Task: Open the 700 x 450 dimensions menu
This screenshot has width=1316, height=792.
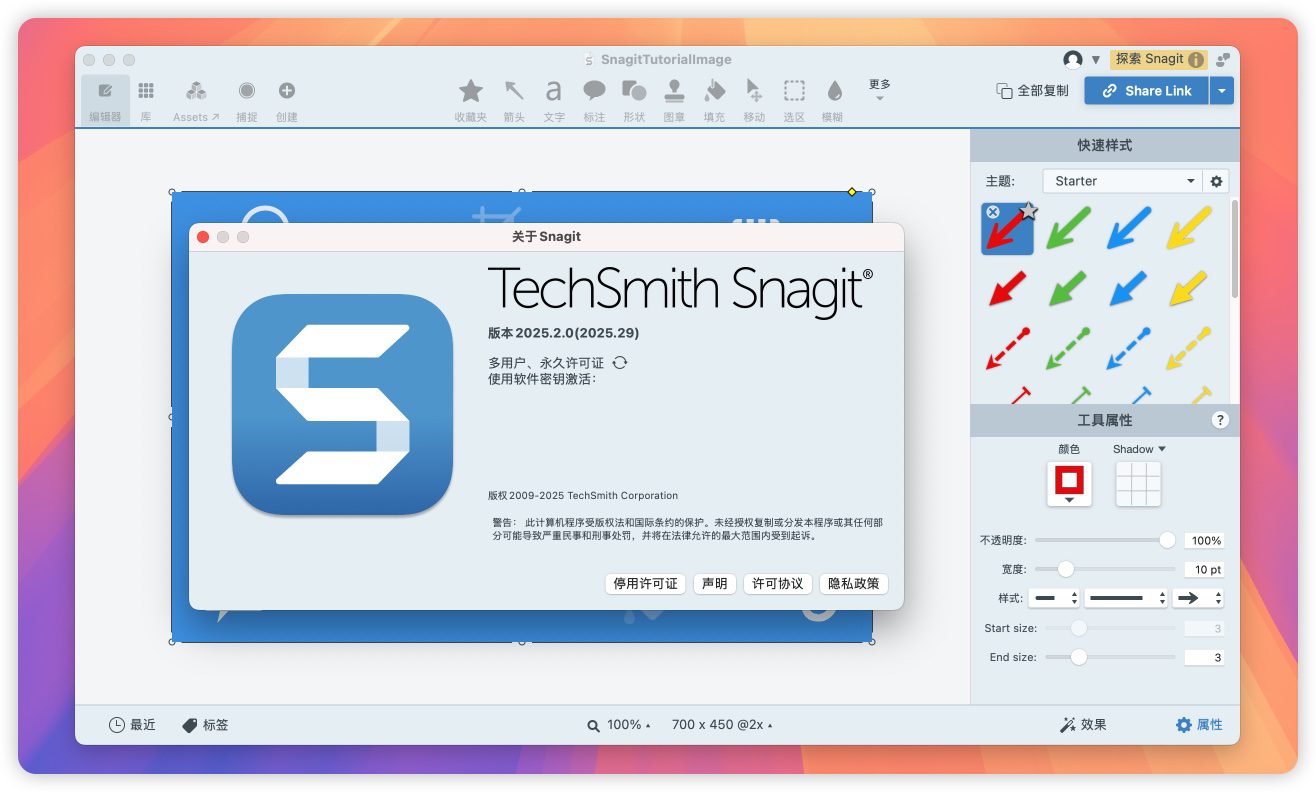Action: pyautogui.click(x=722, y=725)
